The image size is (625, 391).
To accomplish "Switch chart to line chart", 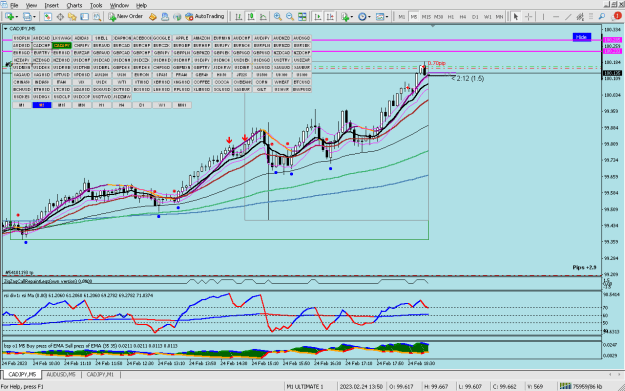I will [x=263, y=17].
